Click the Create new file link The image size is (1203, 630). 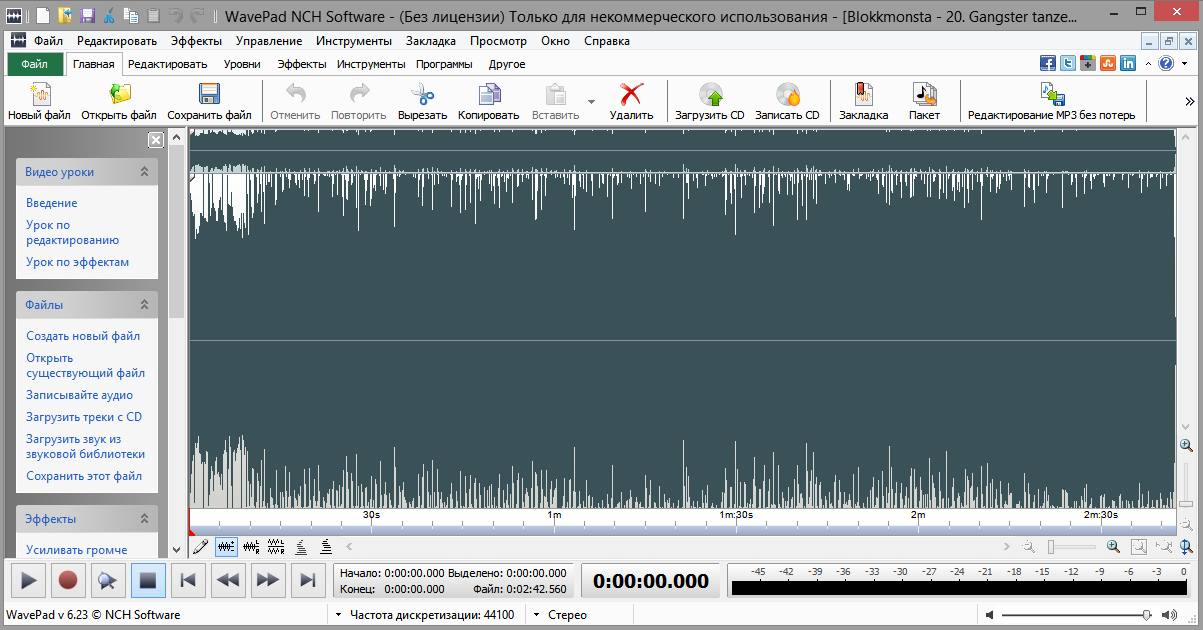coord(83,336)
